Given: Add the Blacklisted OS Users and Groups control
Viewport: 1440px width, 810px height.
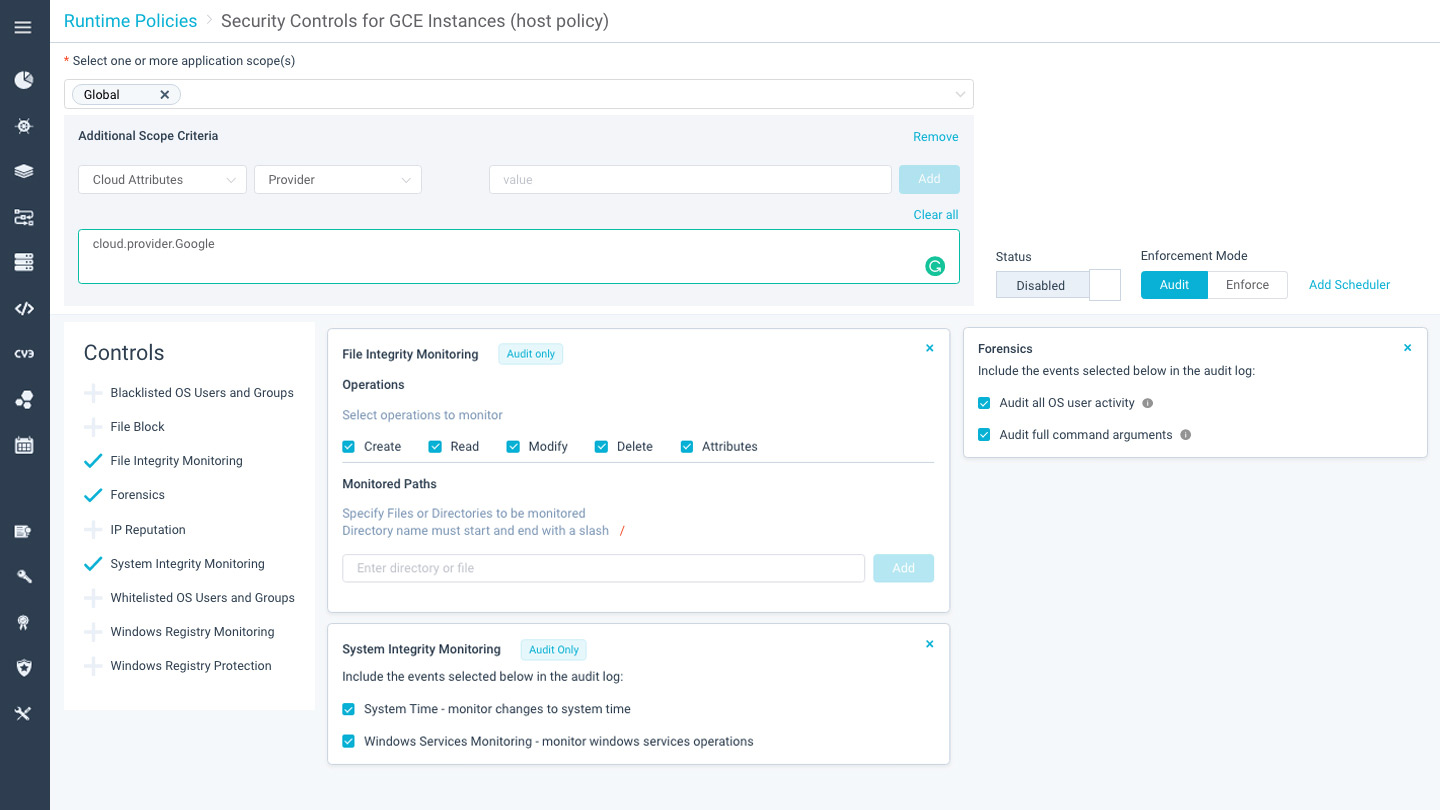Looking at the screenshot, I should pyautogui.click(x=93, y=393).
